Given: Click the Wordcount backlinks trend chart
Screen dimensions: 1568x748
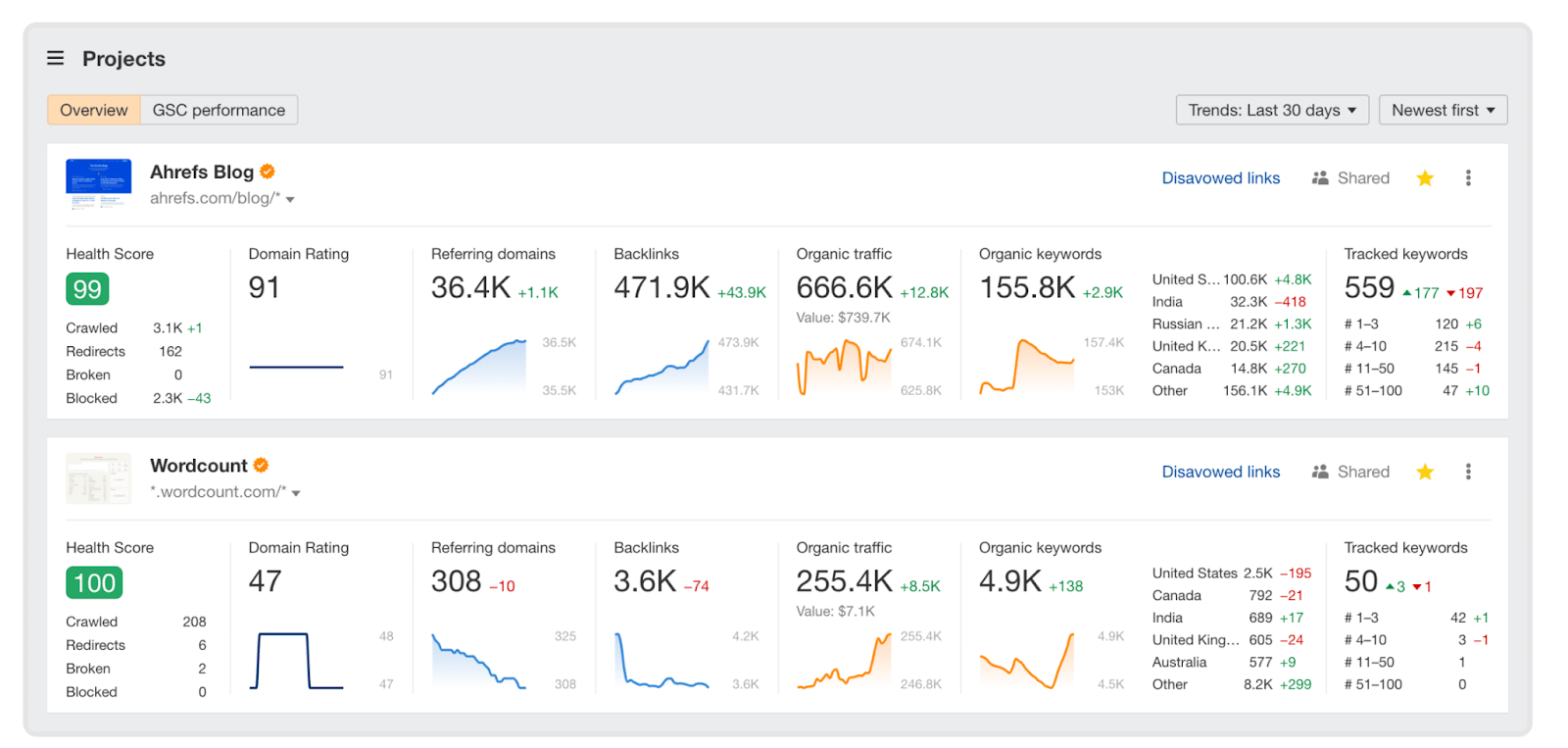Looking at the screenshot, I should (661, 661).
